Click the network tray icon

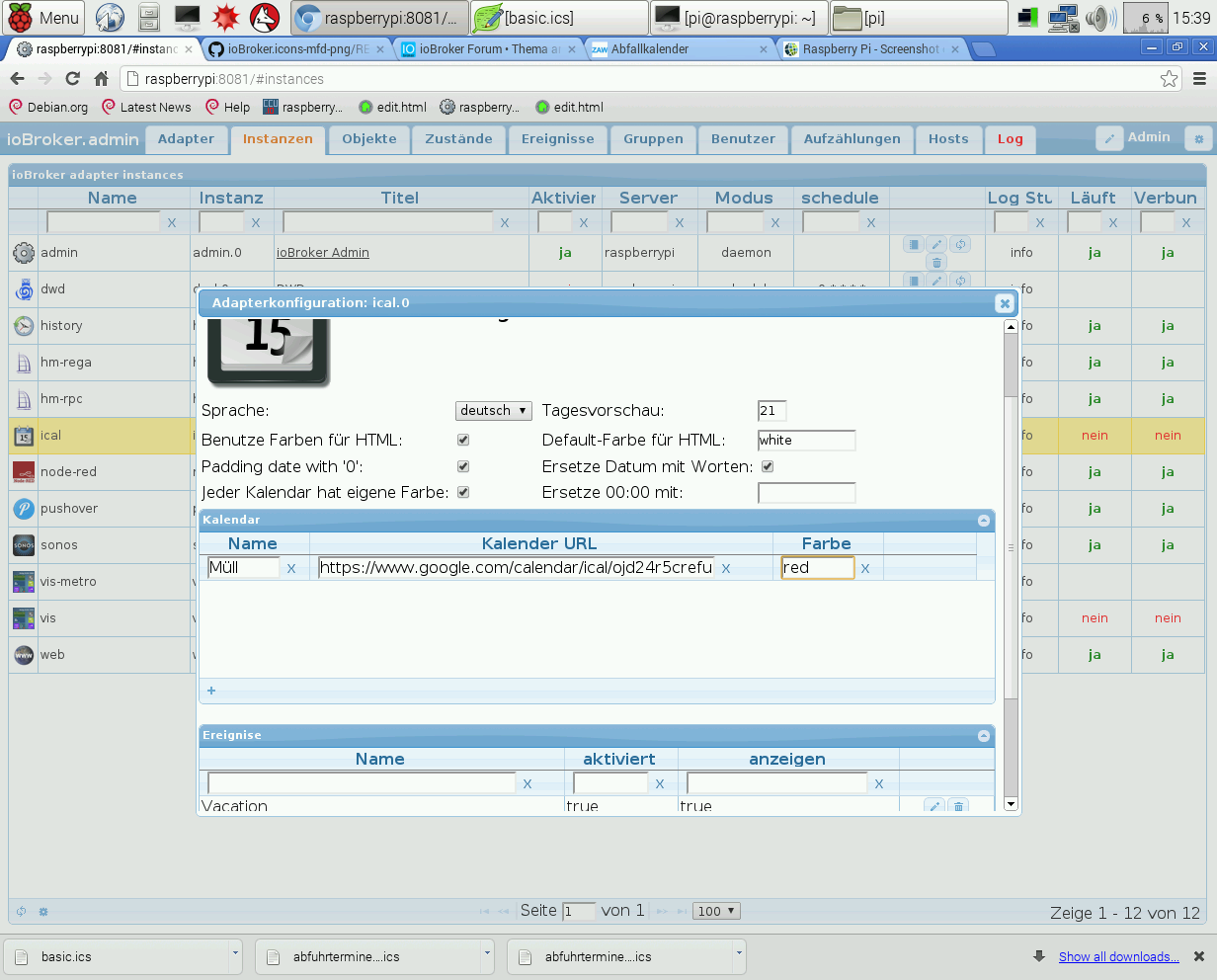point(1064,18)
